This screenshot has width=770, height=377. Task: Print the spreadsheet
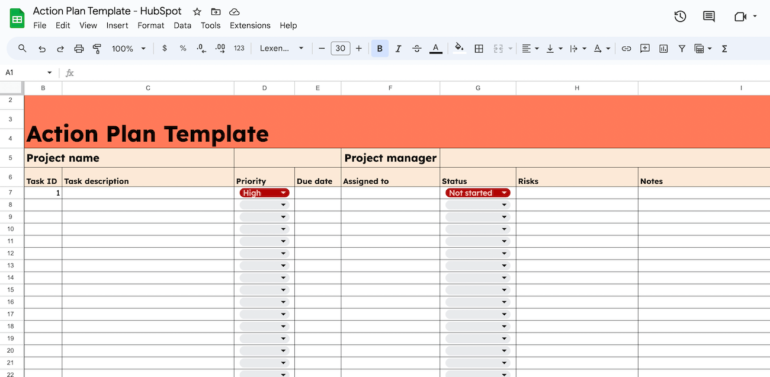[79, 49]
